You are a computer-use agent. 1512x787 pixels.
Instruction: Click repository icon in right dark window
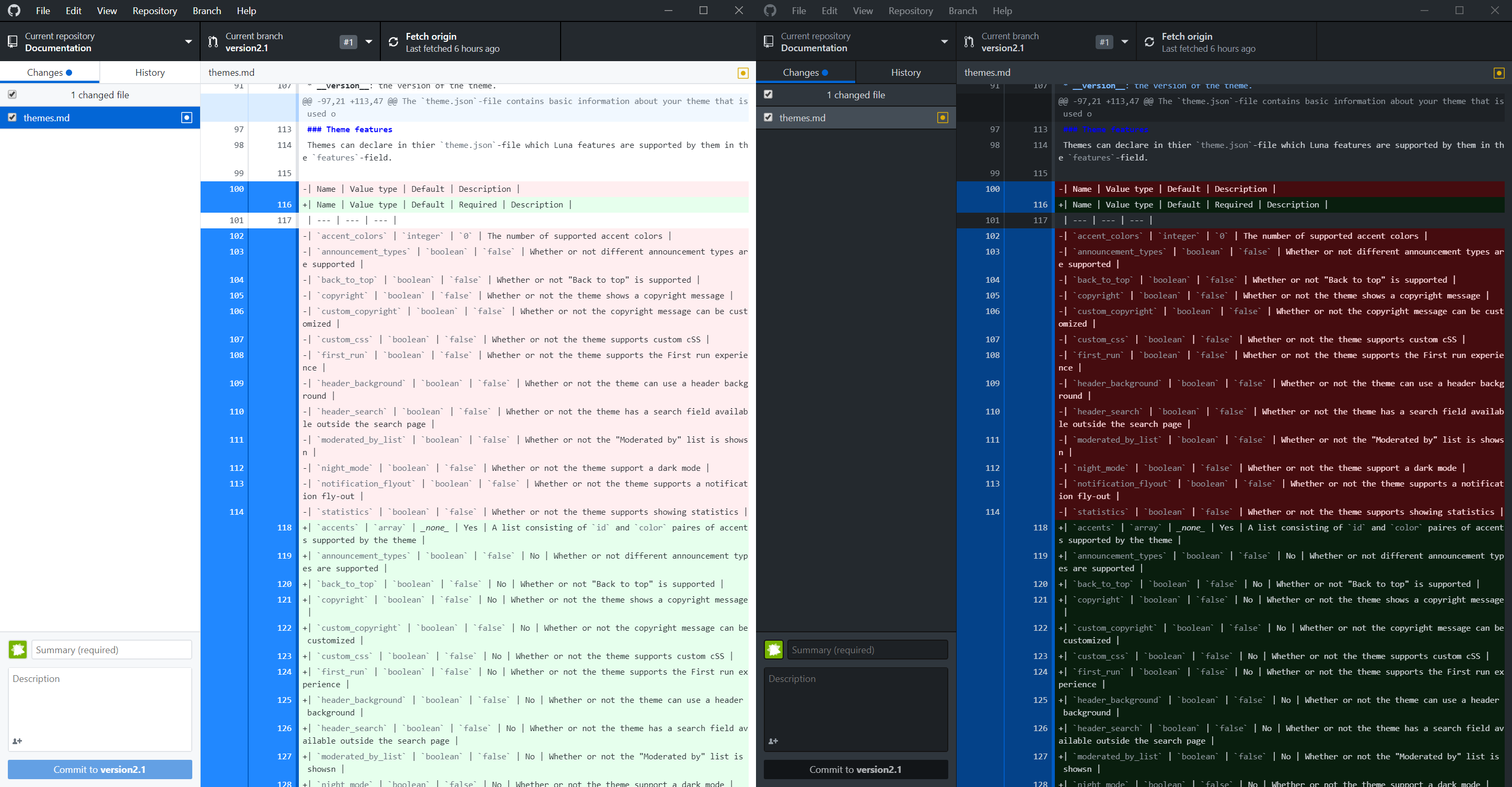pos(769,42)
